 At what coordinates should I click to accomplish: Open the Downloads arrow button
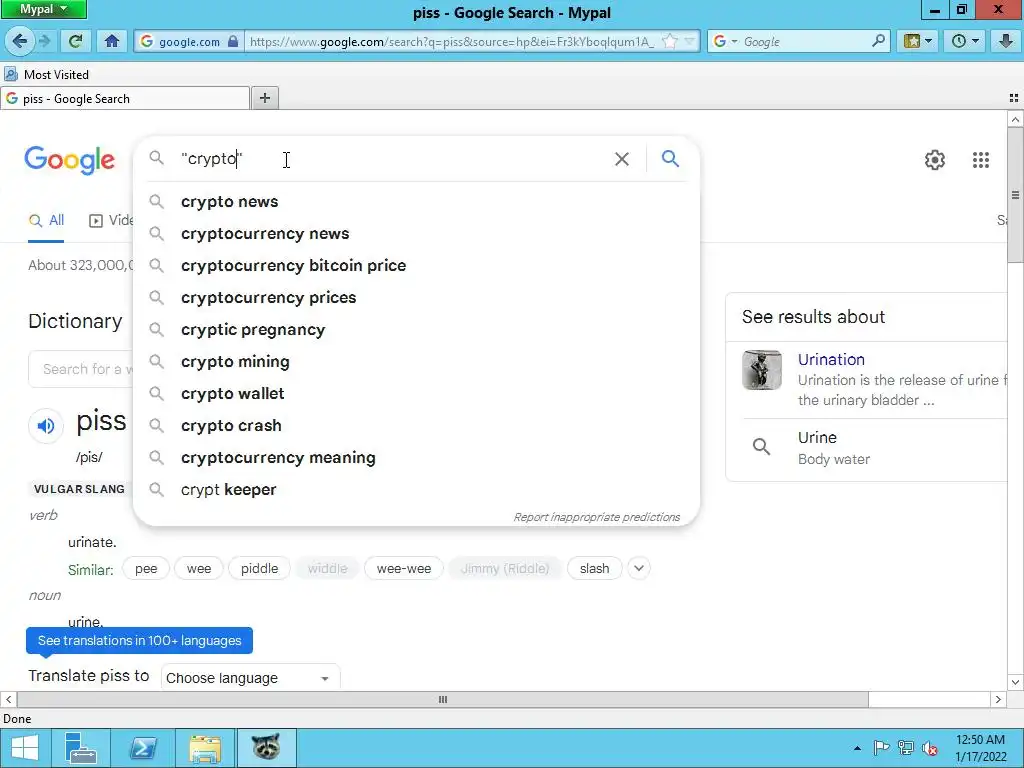pyautogui.click(x=1006, y=41)
